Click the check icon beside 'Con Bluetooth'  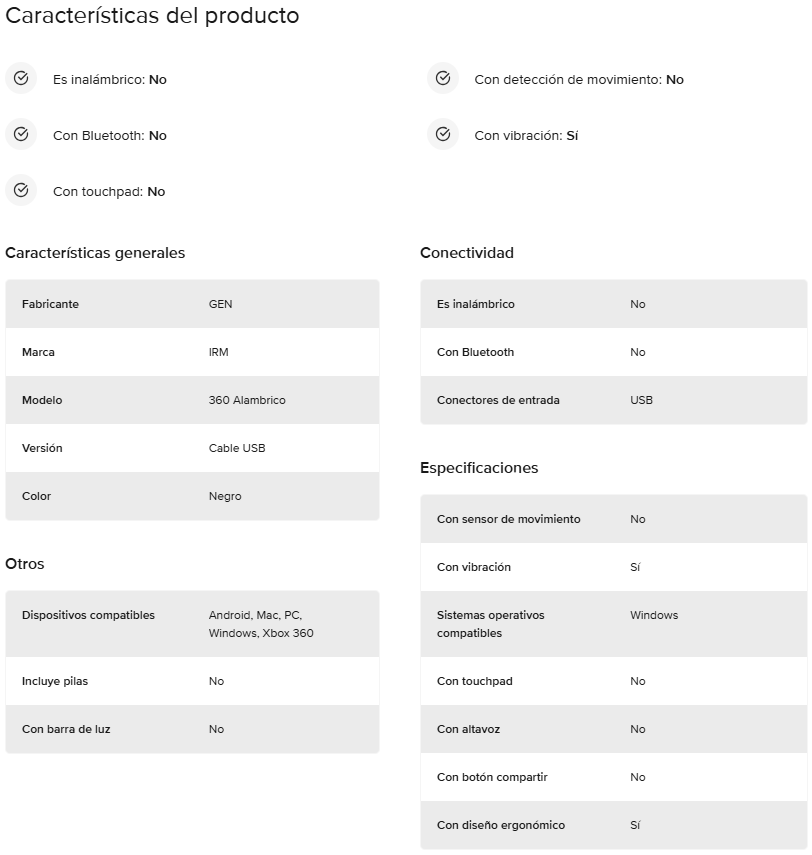pos(21,134)
